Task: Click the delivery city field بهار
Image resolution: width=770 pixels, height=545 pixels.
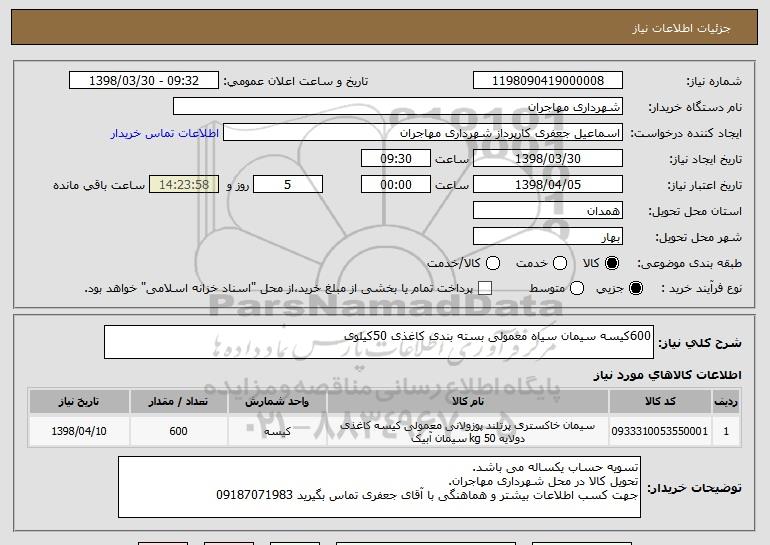Action: pos(548,237)
